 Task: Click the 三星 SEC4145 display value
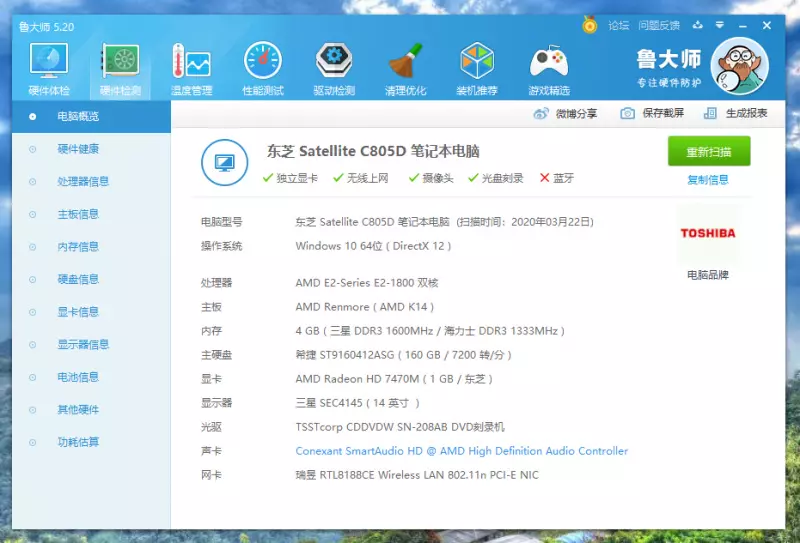(x=358, y=403)
